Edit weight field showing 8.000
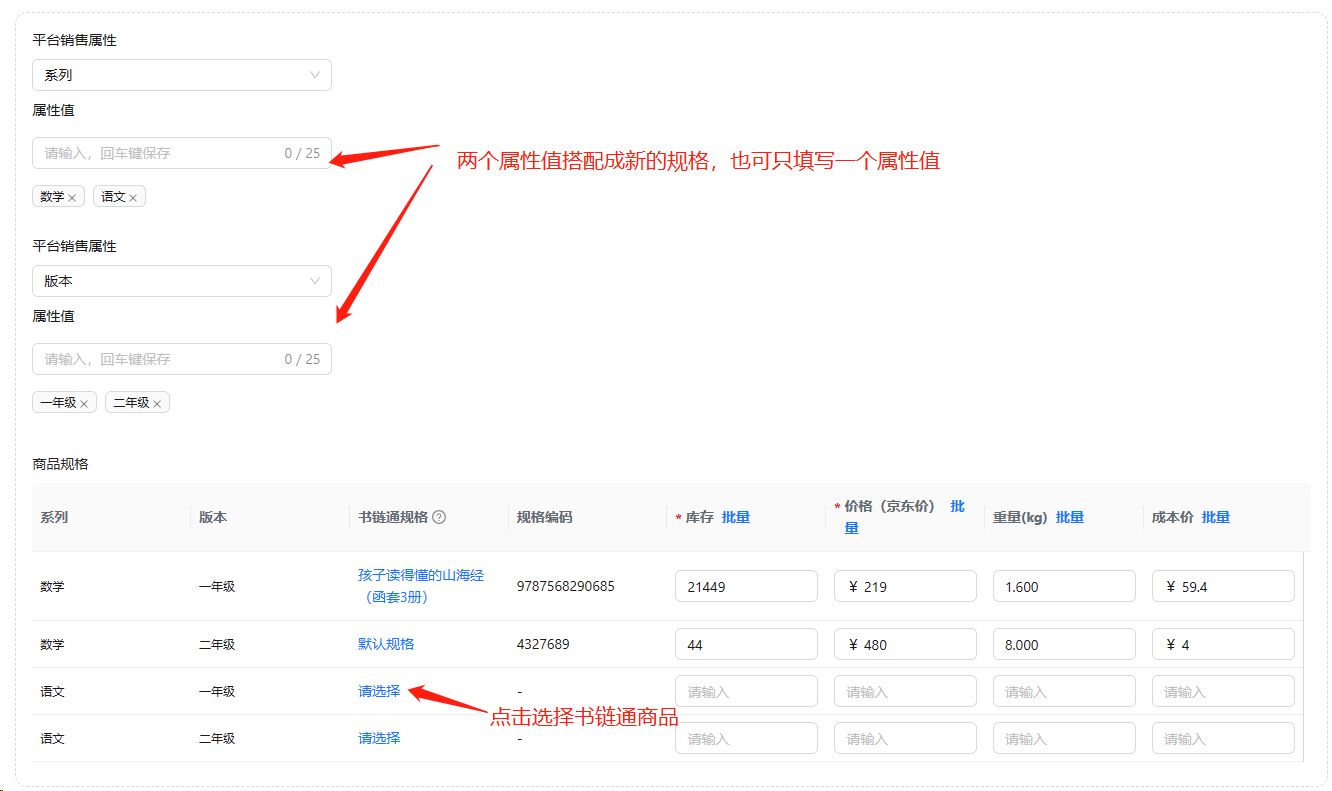Screen dimensions: 1332x791 click(1064, 644)
